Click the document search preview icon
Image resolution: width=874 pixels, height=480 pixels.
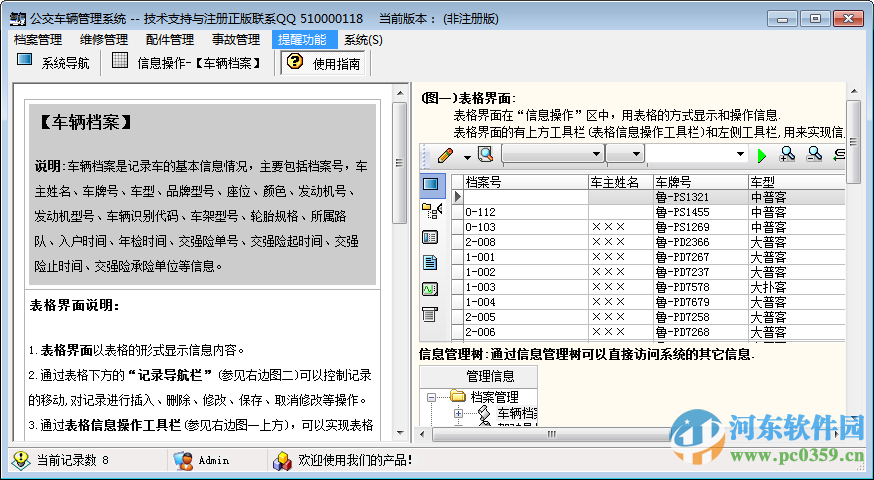tap(485, 154)
